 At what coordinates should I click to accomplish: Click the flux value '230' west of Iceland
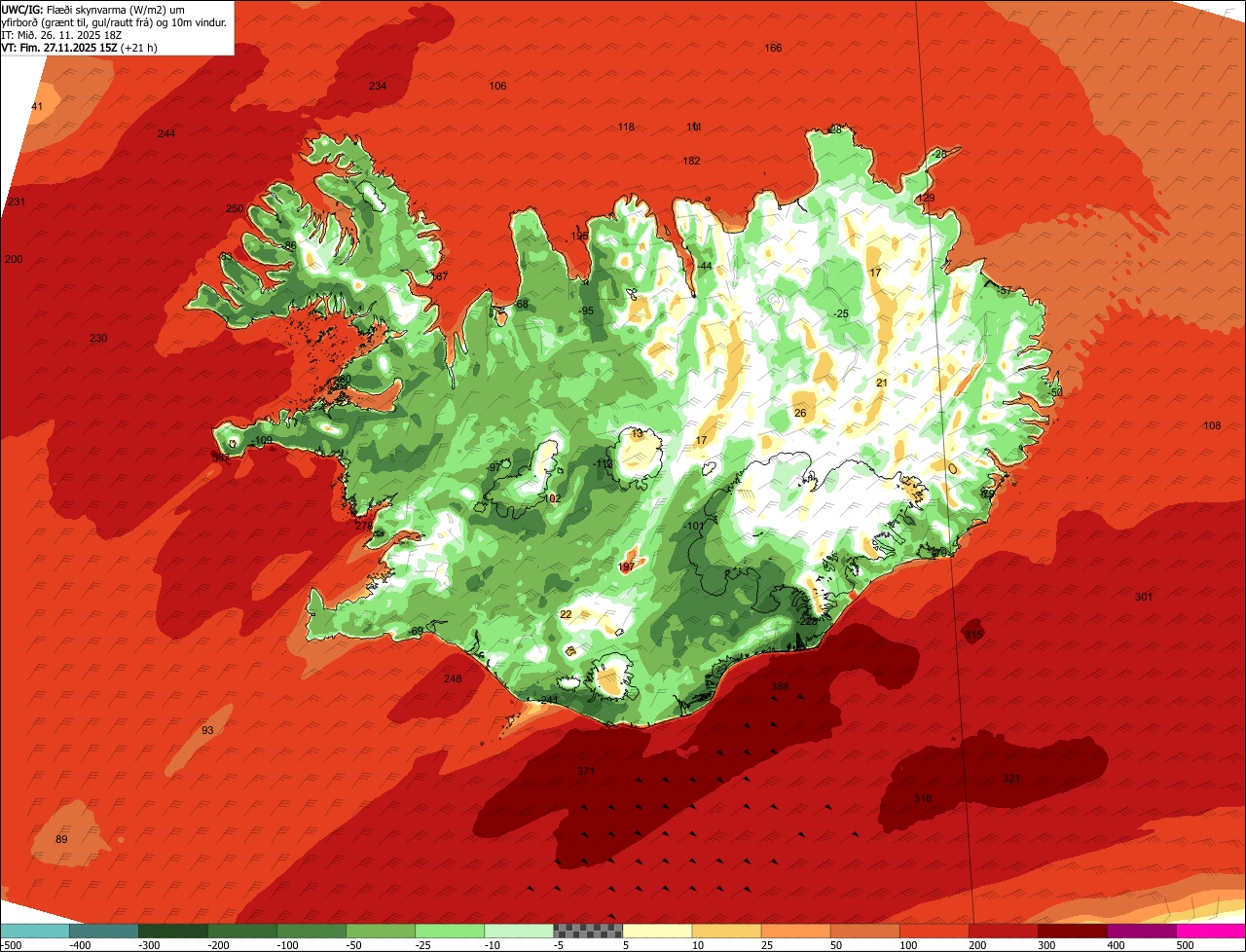(98, 338)
